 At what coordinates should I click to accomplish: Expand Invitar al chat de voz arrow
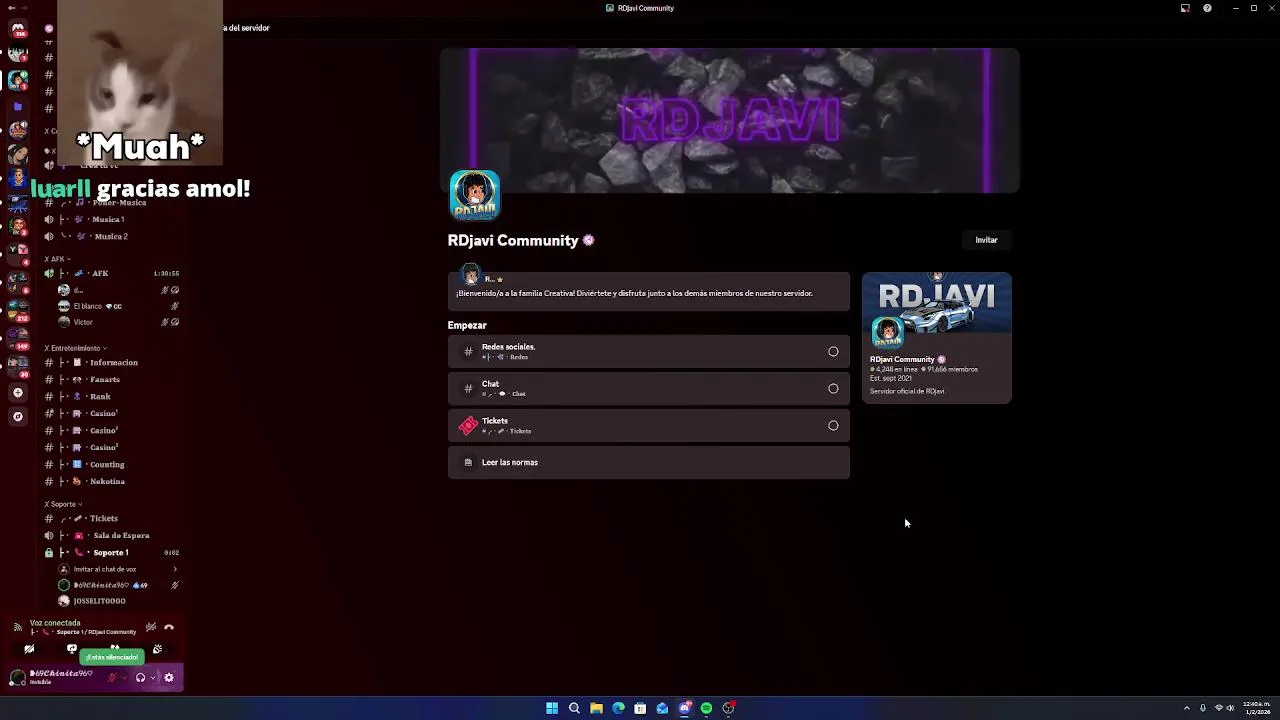175,569
